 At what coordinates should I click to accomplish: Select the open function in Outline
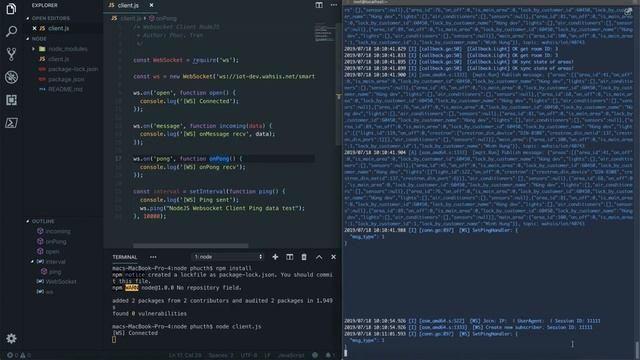point(52,251)
